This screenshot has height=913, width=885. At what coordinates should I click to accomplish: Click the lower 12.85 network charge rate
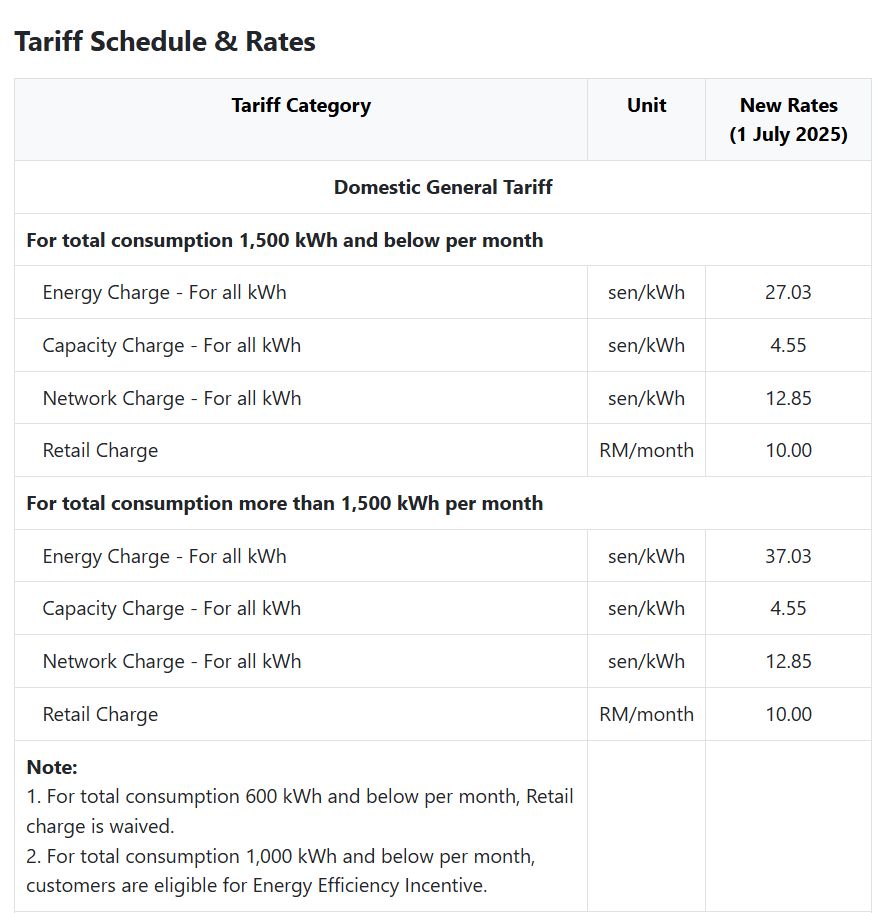788,661
